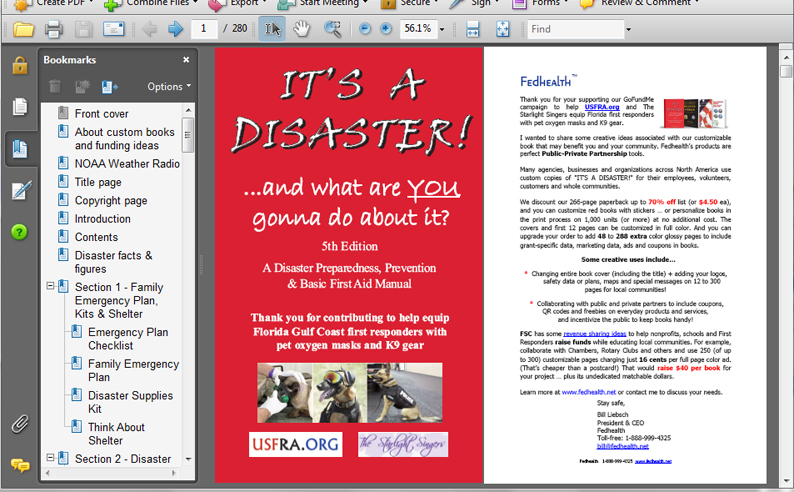Click the USFRA.org link in letter
This screenshot has width=794, height=492.
(x=602, y=107)
